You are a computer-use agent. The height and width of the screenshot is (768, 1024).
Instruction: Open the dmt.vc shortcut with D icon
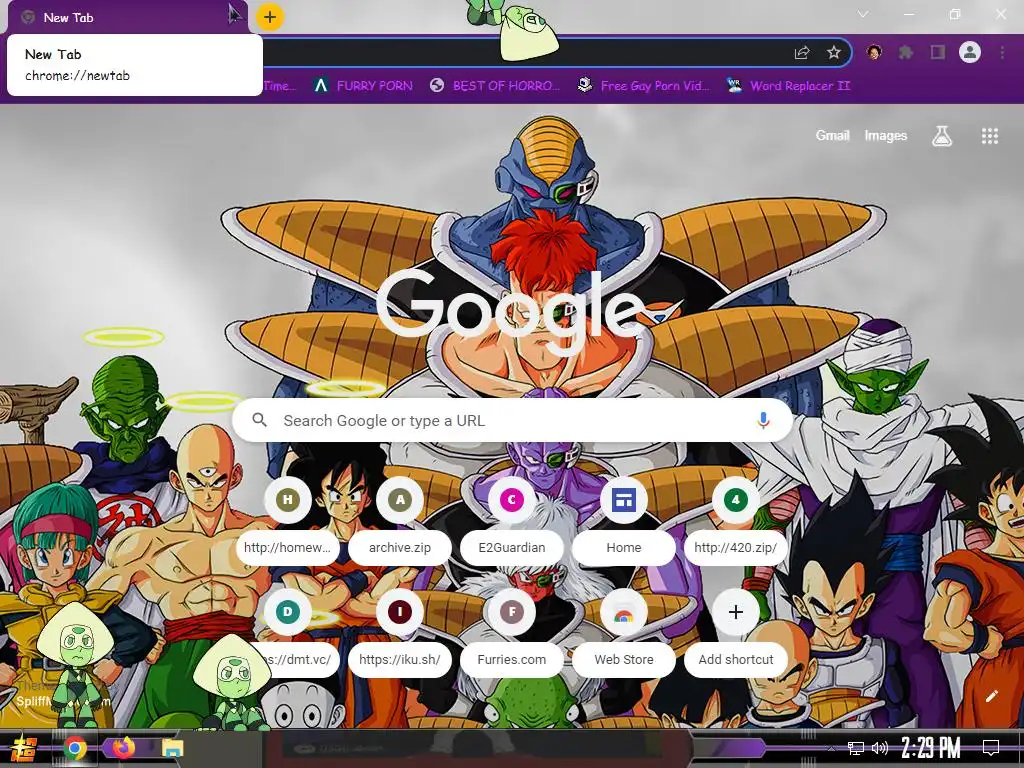(287, 632)
